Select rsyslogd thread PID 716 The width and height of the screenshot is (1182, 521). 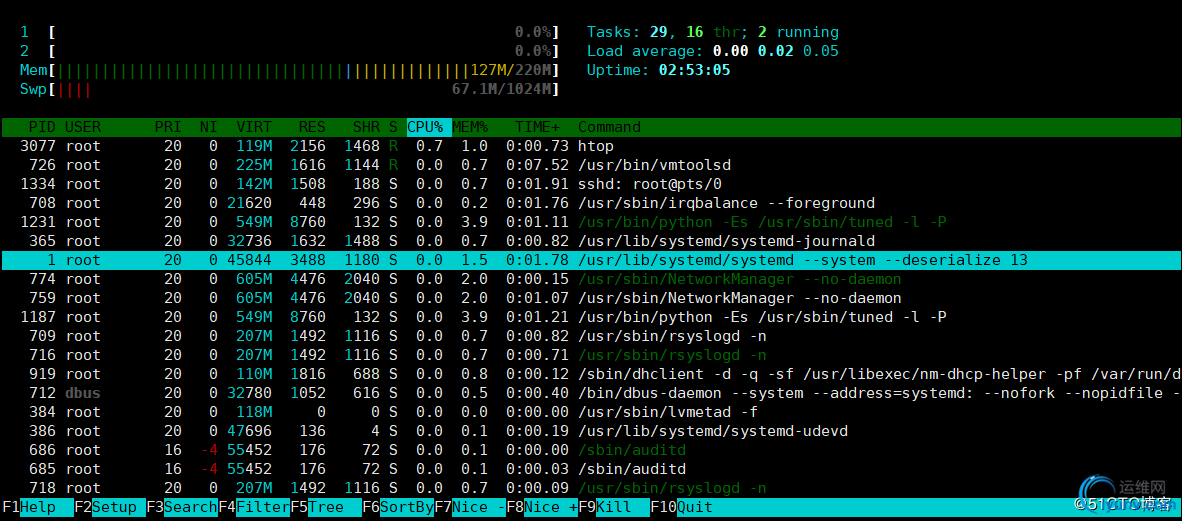click(x=591, y=355)
